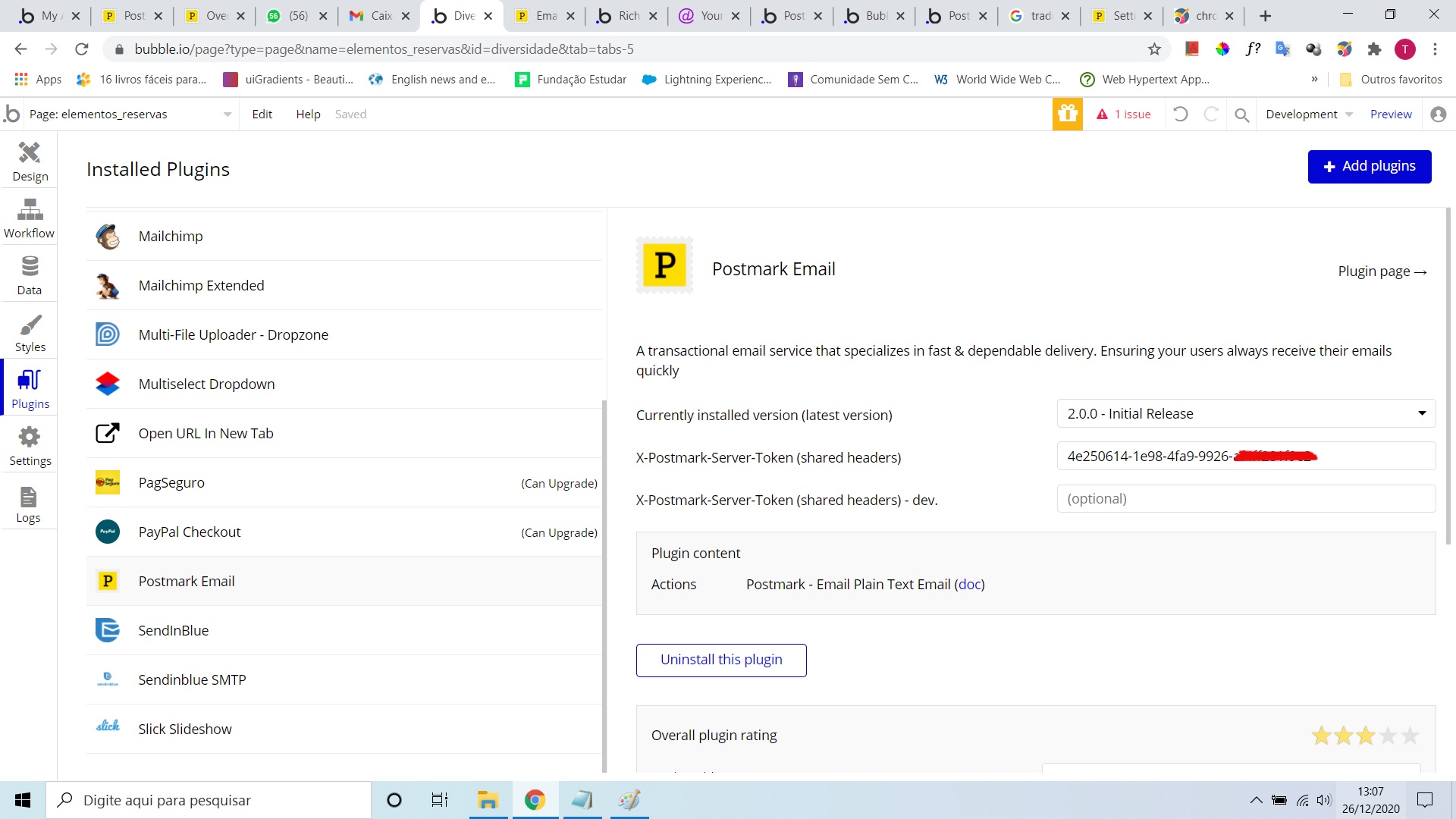Screen dimensions: 1456x819
Task: Open Fundação Estudar bookmark
Action: tap(571, 79)
